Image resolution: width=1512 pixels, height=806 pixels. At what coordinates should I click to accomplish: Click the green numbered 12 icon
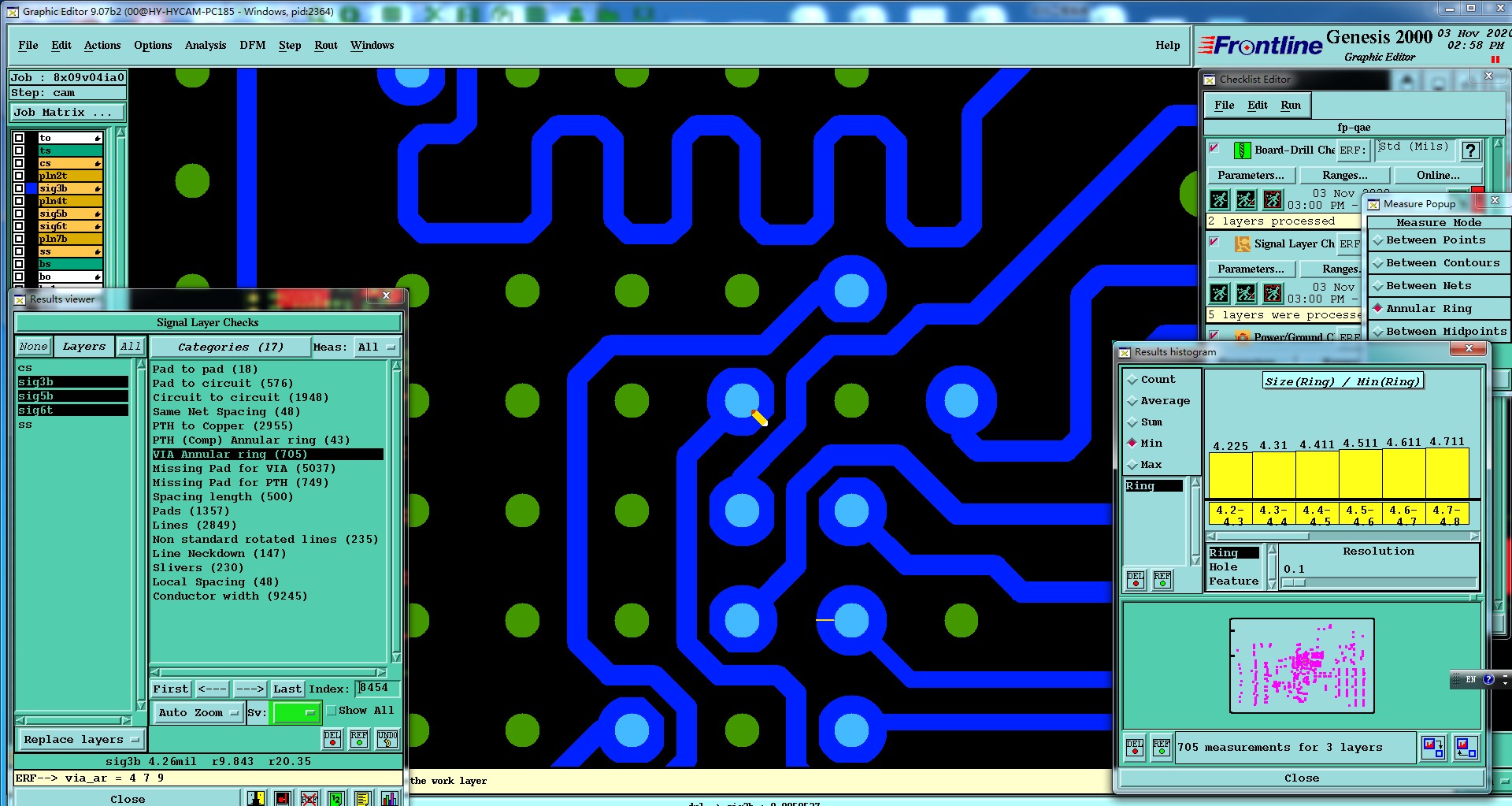(x=336, y=798)
